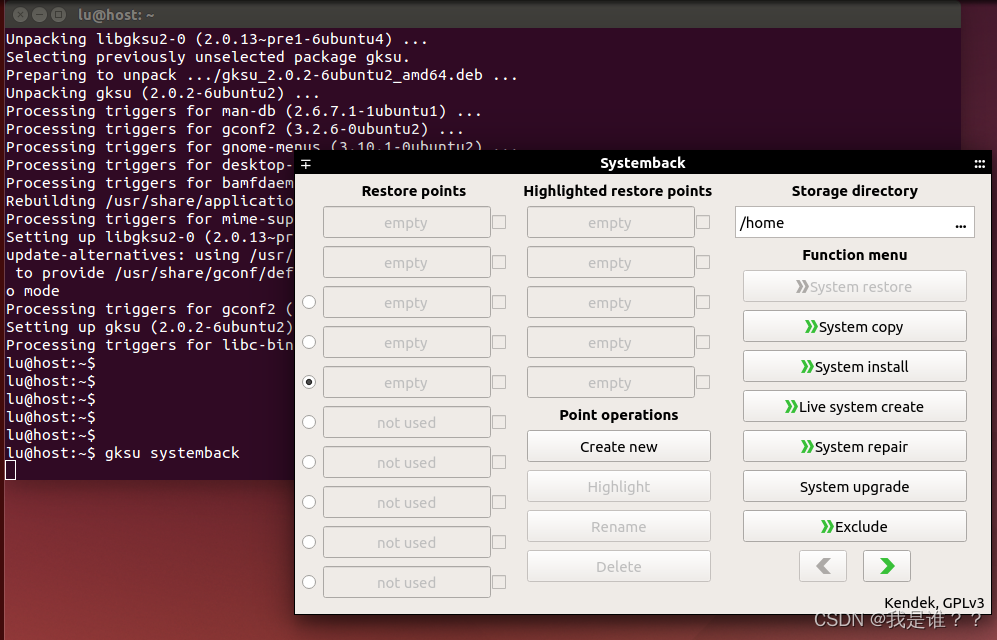Click the gray back arrow under Function menu
997x640 pixels.
point(823,566)
